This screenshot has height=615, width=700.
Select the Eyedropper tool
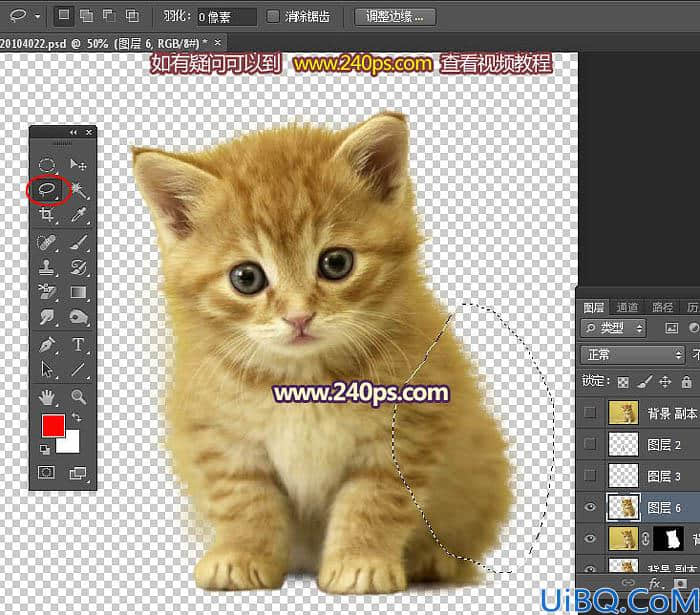(x=79, y=215)
